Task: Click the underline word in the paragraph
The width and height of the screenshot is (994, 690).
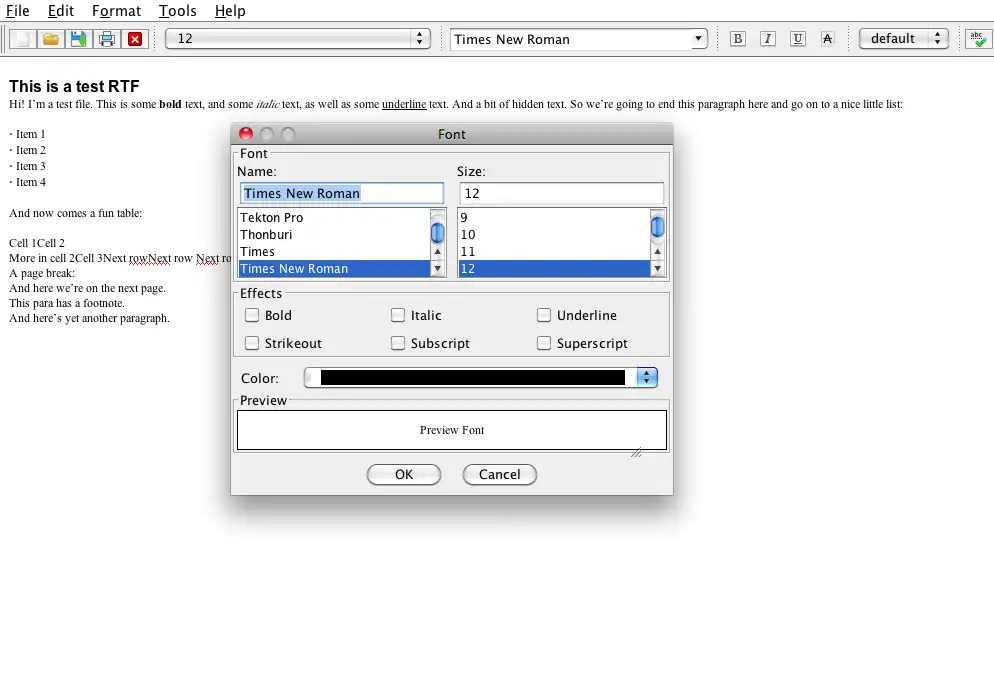Action: pyautogui.click(x=404, y=105)
